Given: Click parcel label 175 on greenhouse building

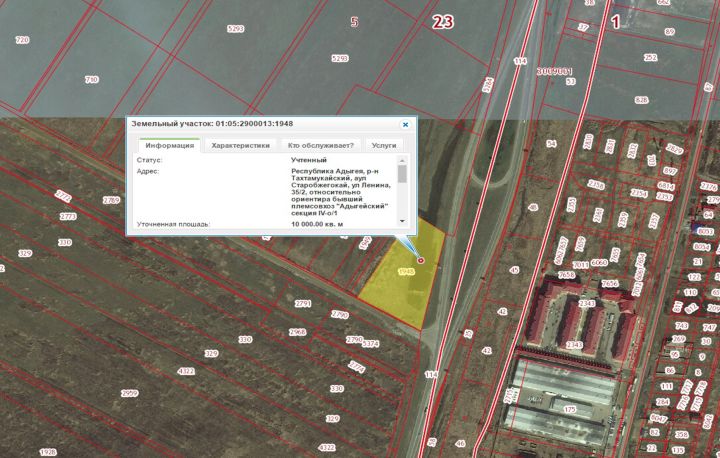Looking at the screenshot, I should 569,409.
